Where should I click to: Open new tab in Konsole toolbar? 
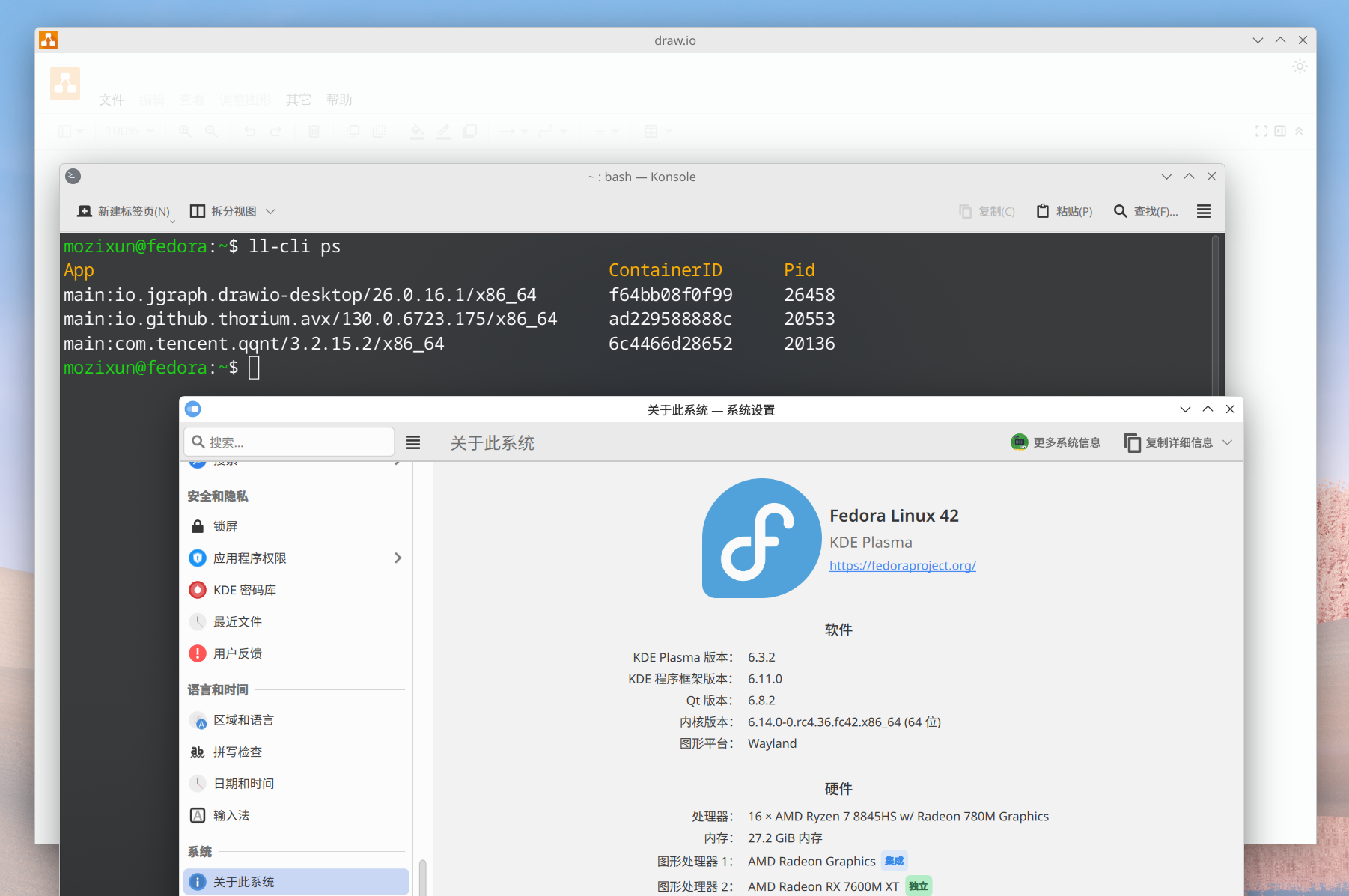coord(124,211)
